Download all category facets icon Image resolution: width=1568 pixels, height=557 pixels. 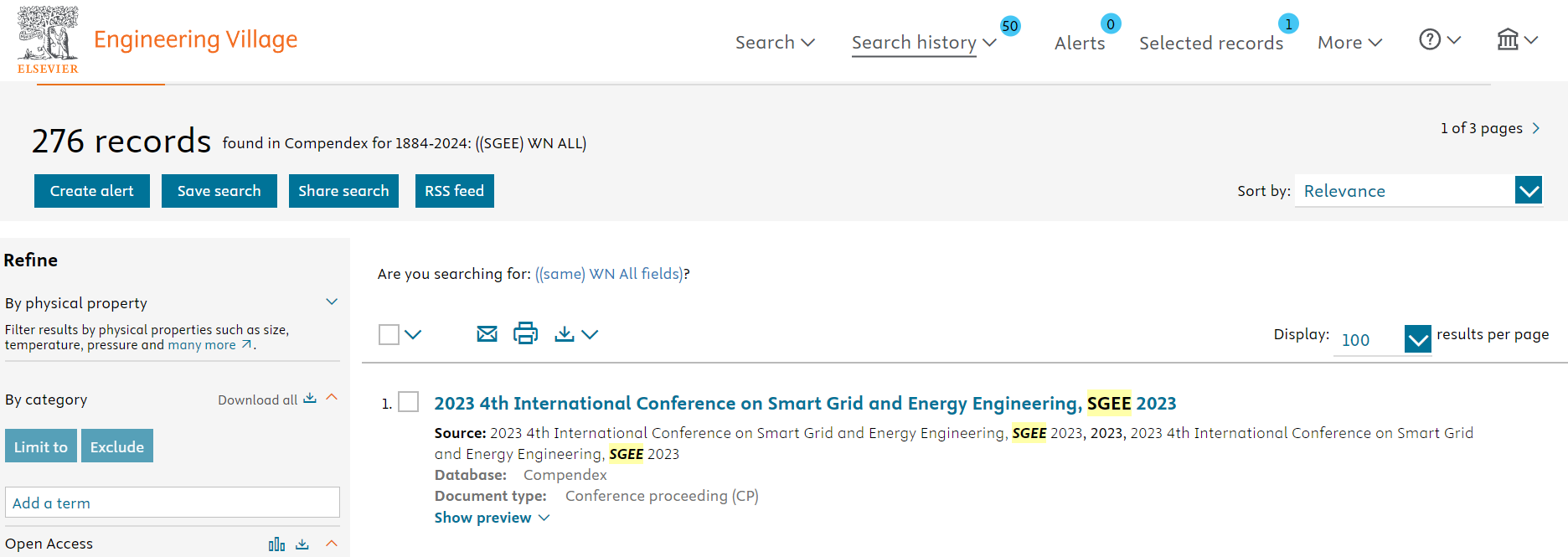point(310,399)
